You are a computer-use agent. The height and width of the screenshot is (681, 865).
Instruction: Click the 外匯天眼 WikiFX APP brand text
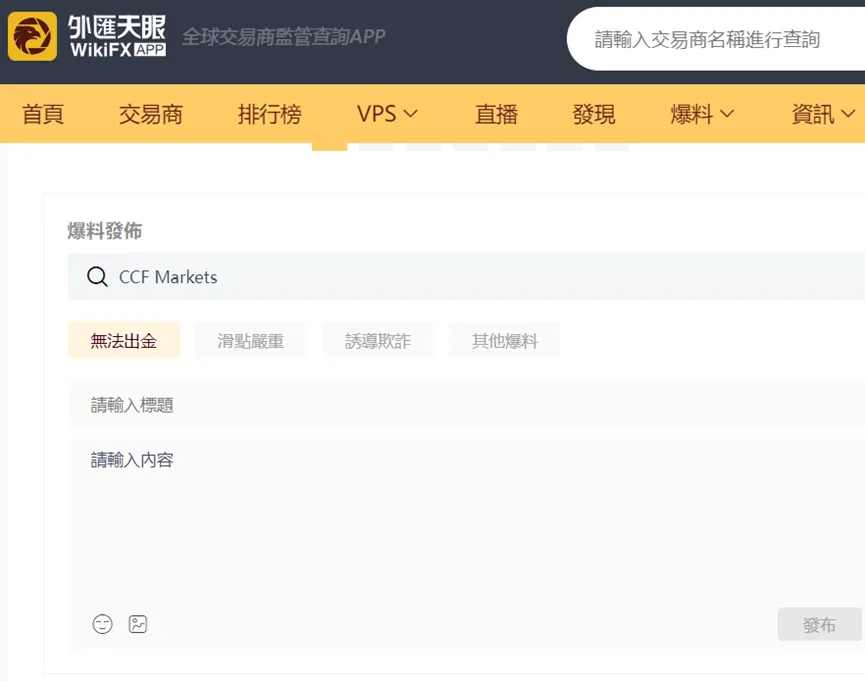coord(117,36)
